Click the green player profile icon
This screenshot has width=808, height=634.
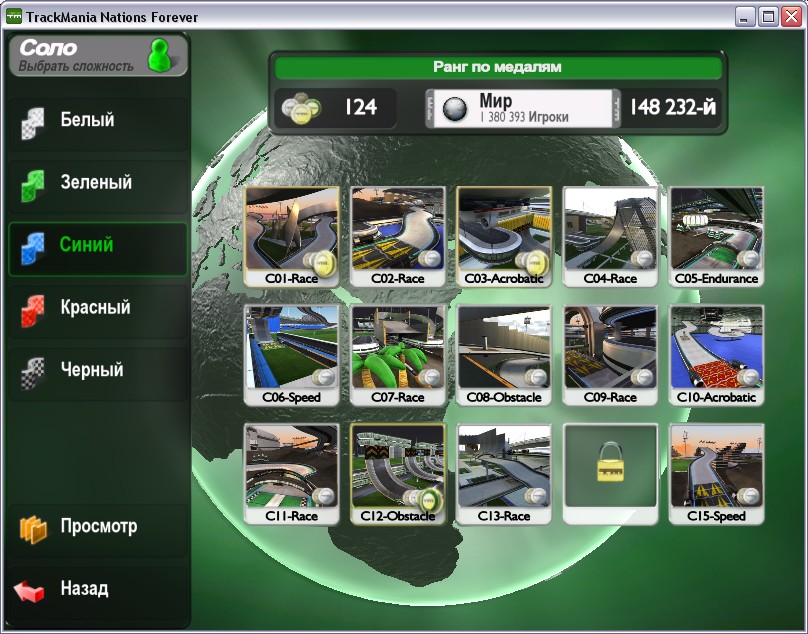click(x=160, y=55)
